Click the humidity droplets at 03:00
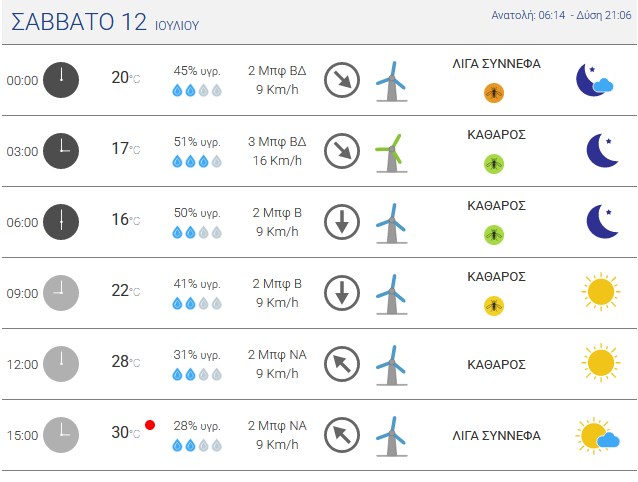The width and height of the screenshot is (638, 482). [x=197, y=161]
